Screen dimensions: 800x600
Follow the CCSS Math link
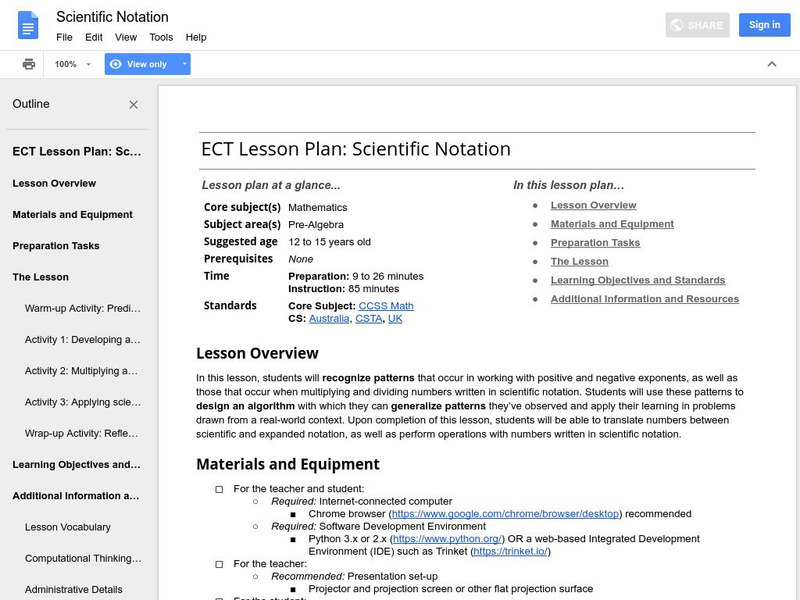(386, 306)
